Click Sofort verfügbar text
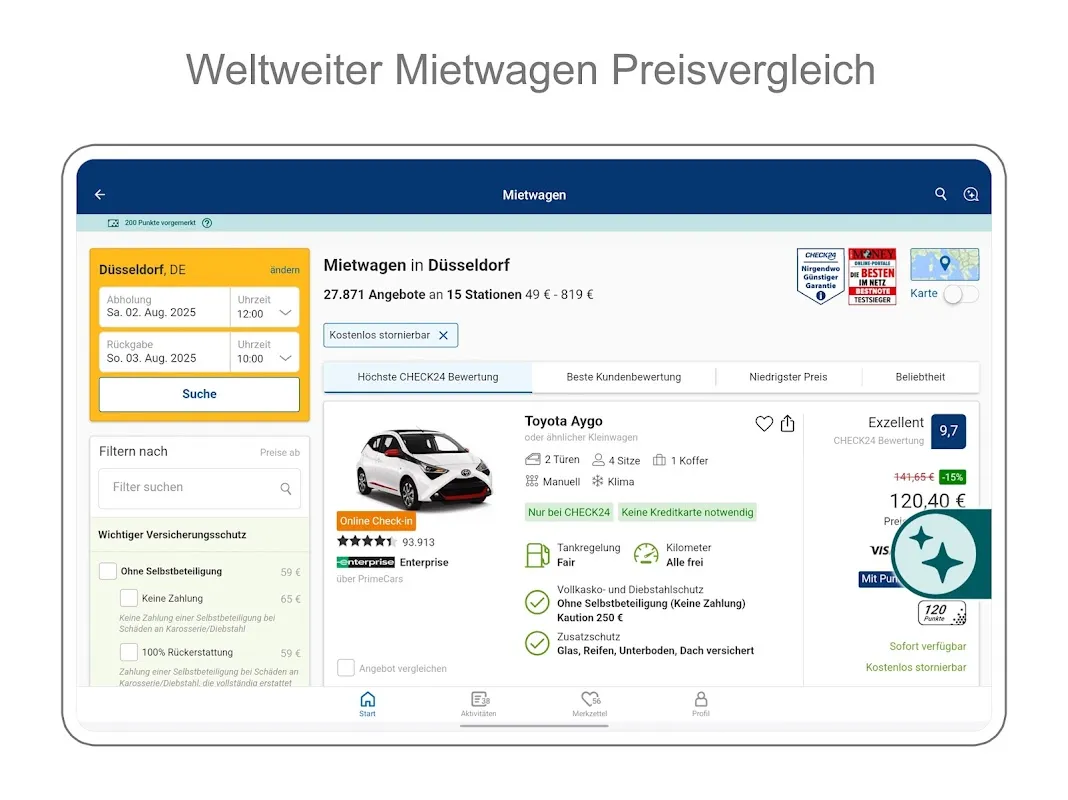1068x800 pixels. [928, 647]
